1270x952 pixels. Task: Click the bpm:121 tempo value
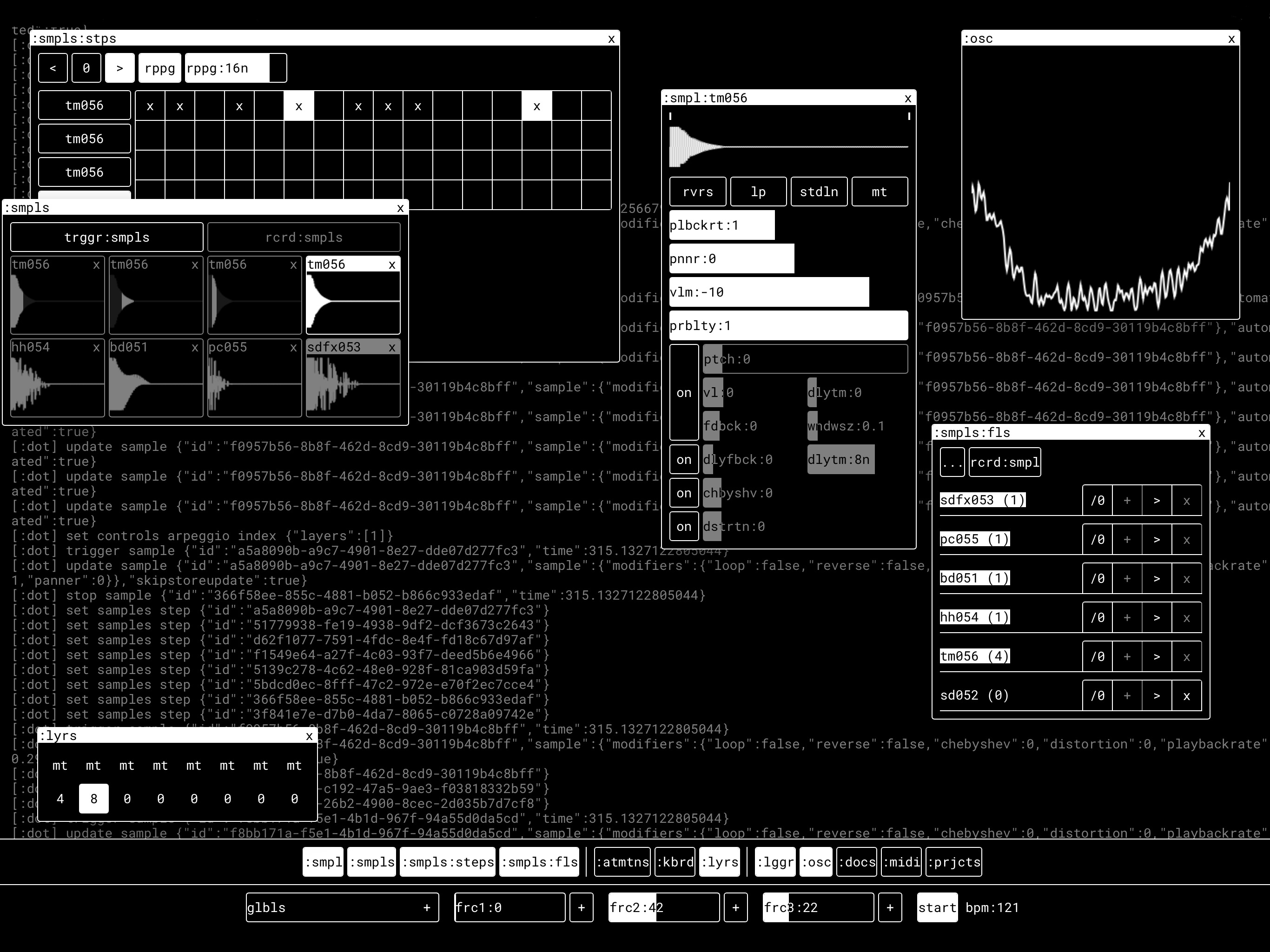(992, 908)
